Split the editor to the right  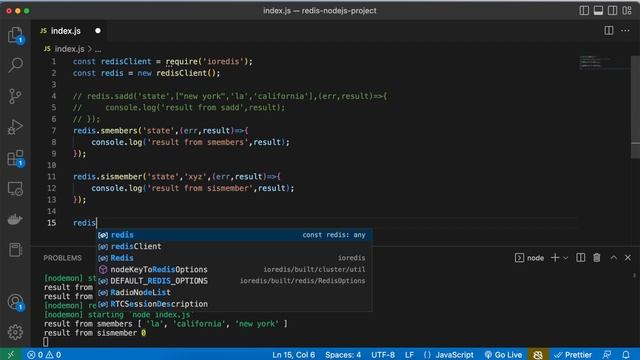(x=609, y=31)
